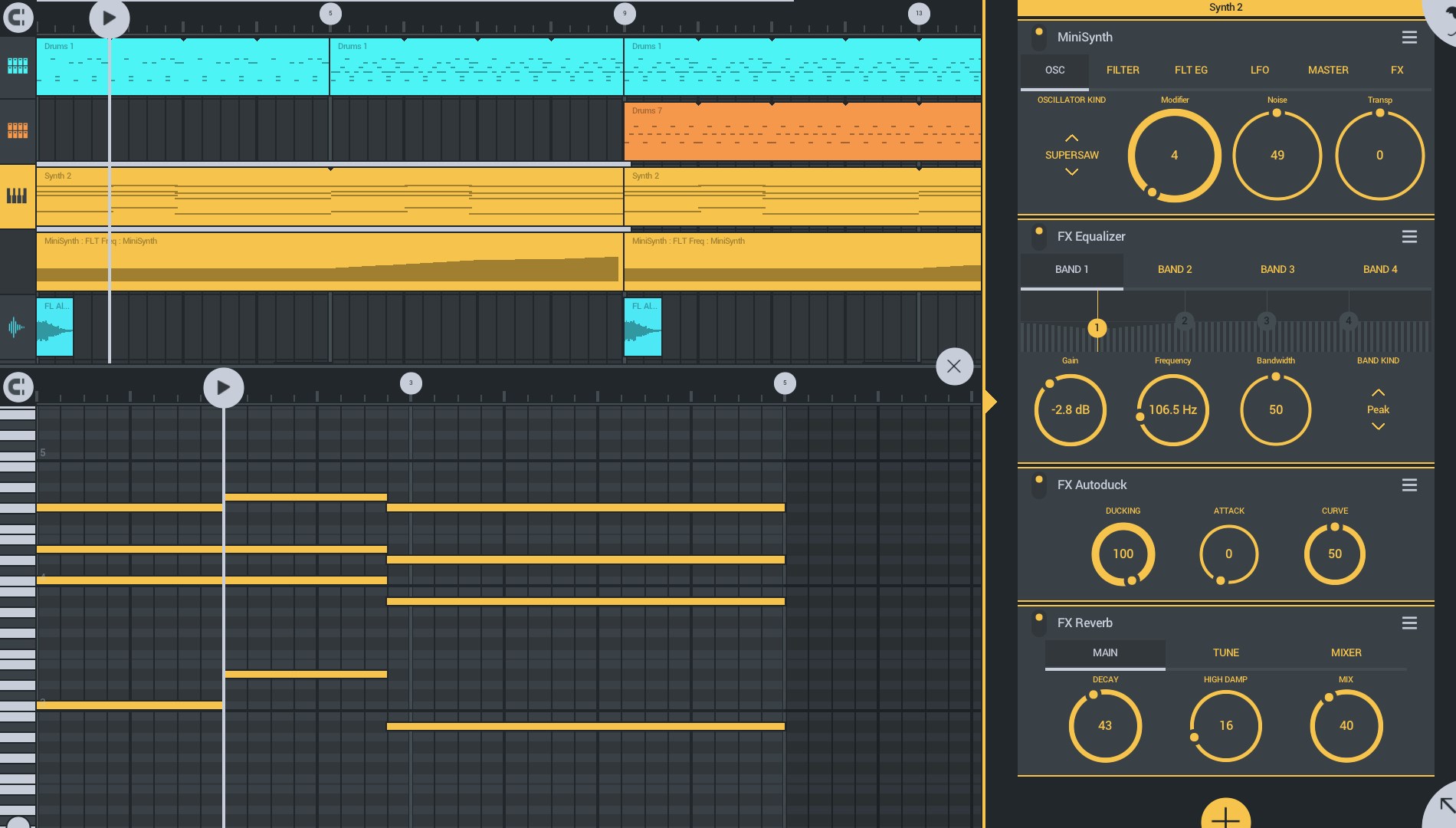1456x828 pixels.
Task: Click the down arrow under SUPERSAW
Action: point(1071,172)
